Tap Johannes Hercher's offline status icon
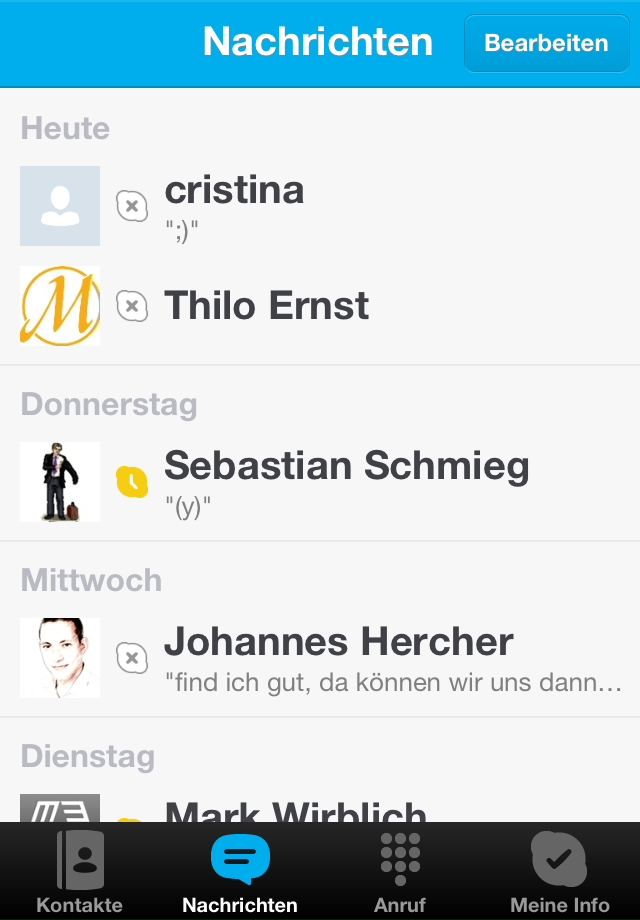Image resolution: width=640 pixels, height=920 pixels. [132, 658]
